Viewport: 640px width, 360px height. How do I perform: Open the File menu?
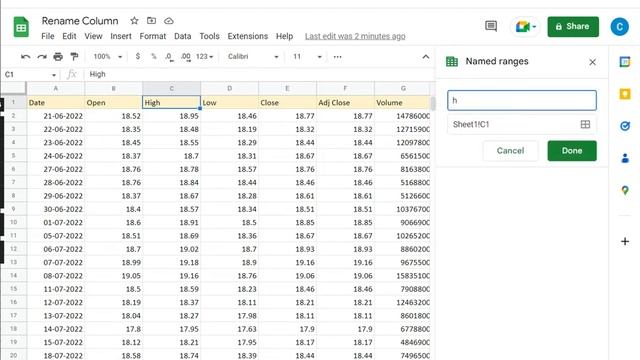pyautogui.click(x=48, y=36)
